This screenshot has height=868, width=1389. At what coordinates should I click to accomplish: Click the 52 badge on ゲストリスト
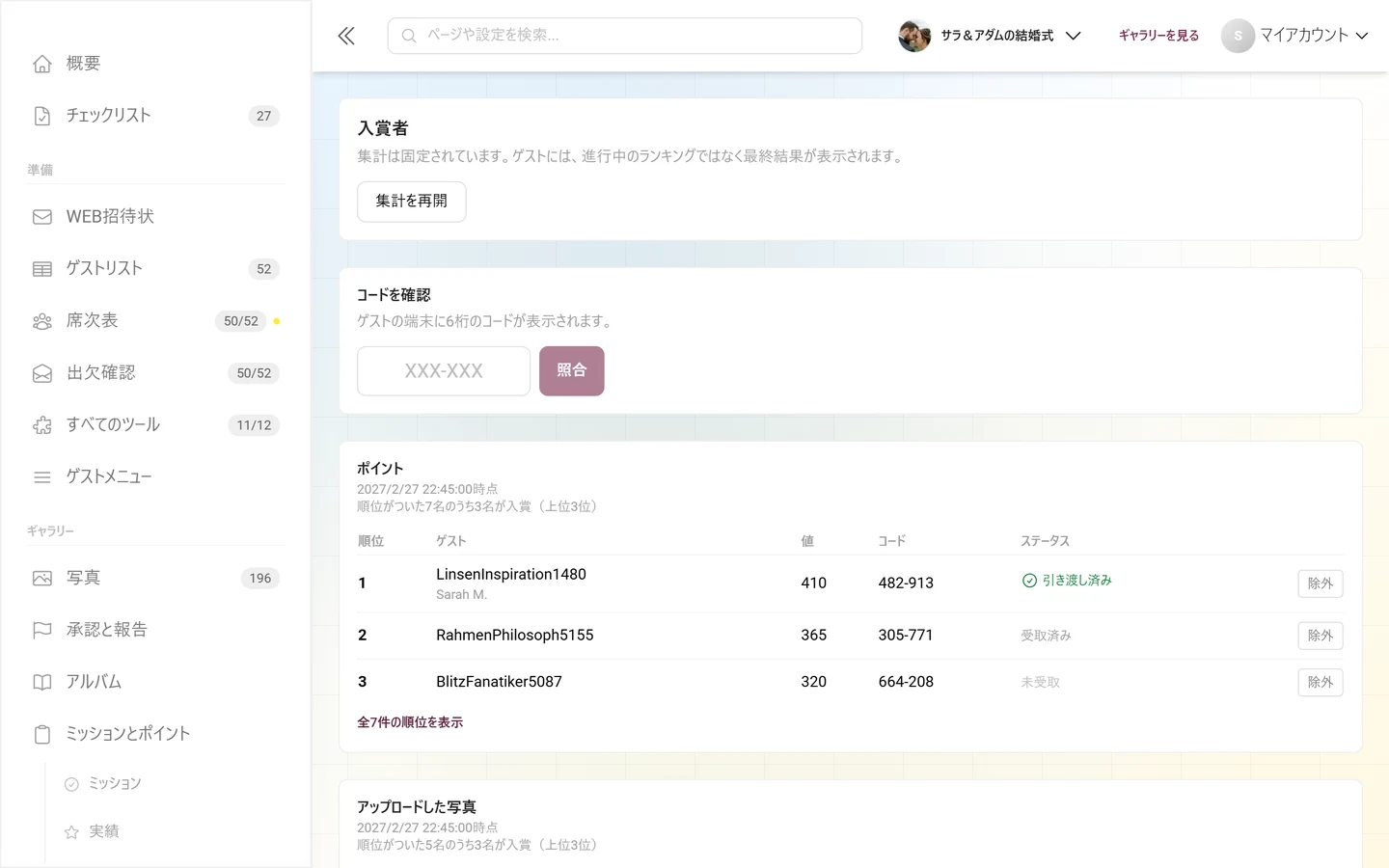[x=264, y=269]
